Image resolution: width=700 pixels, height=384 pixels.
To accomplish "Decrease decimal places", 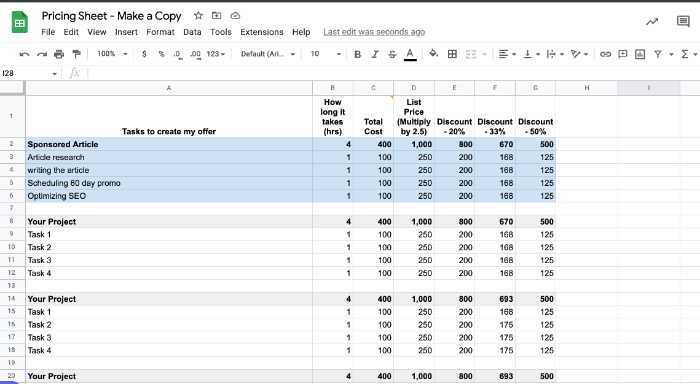I will pyautogui.click(x=177, y=54).
